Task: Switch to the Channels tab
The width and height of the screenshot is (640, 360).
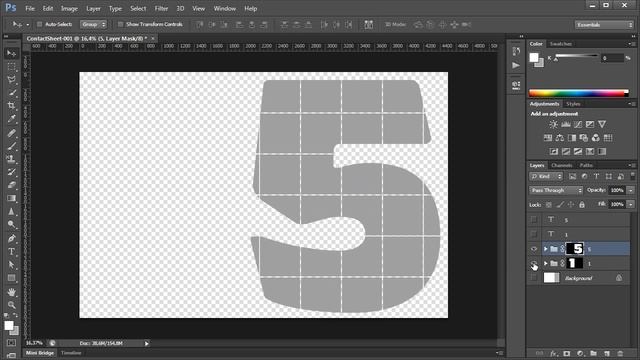Action: (x=562, y=165)
